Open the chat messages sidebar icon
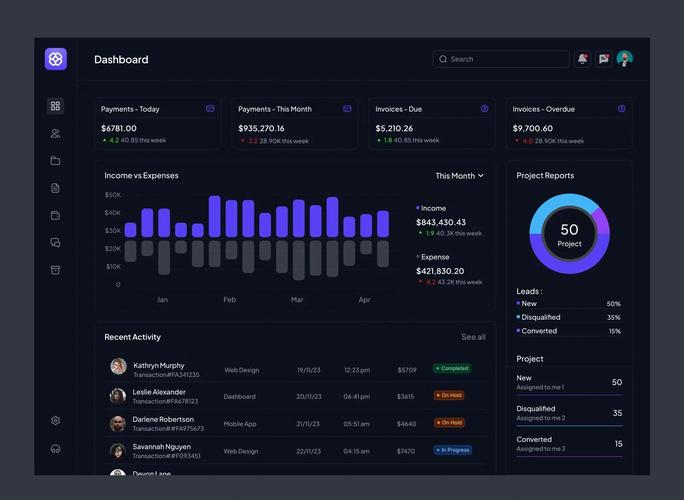This screenshot has width=684, height=500. click(x=55, y=243)
